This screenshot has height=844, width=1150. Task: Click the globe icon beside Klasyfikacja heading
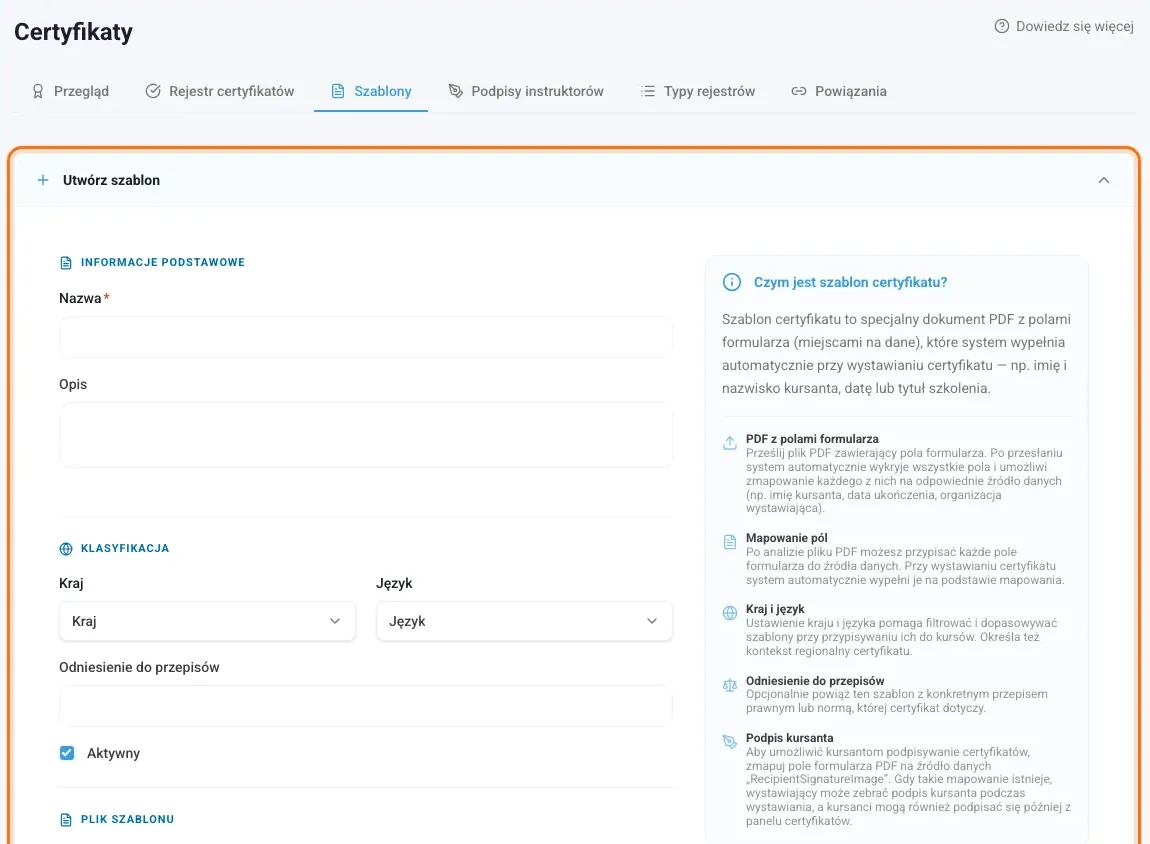pyautogui.click(x=66, y=548)
